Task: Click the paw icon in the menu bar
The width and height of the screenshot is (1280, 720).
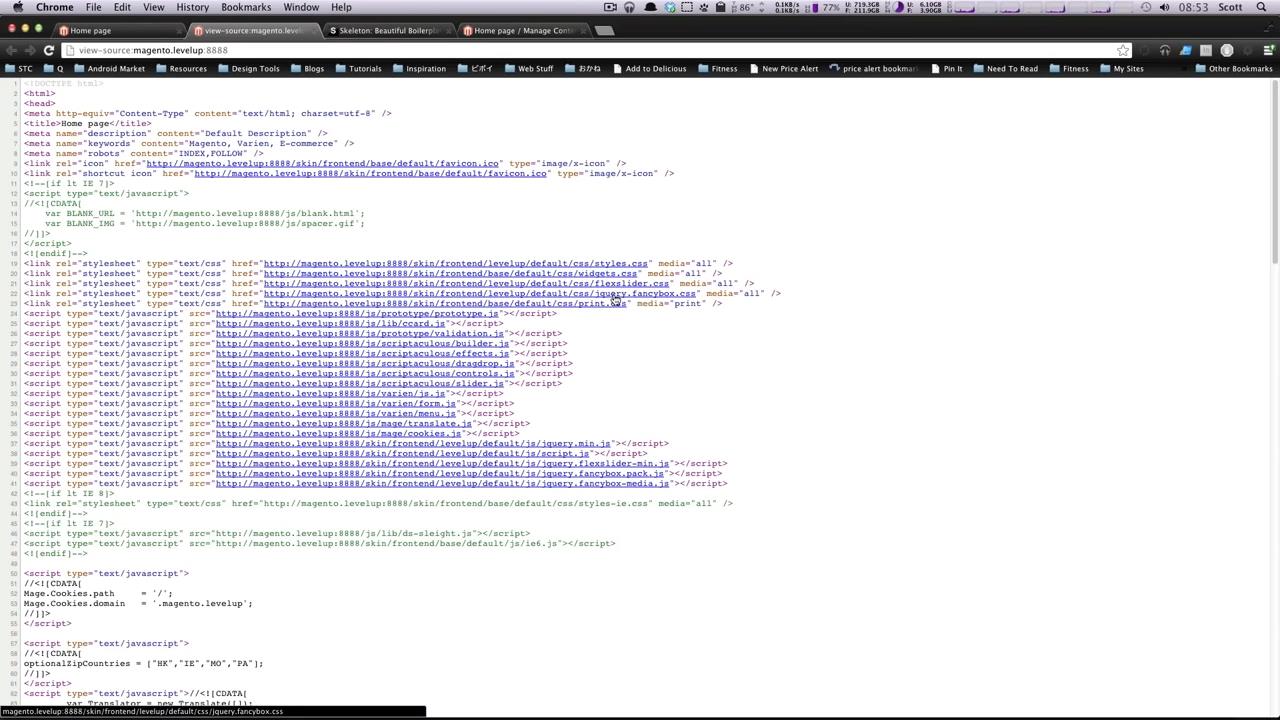Action: pos(704,7)
